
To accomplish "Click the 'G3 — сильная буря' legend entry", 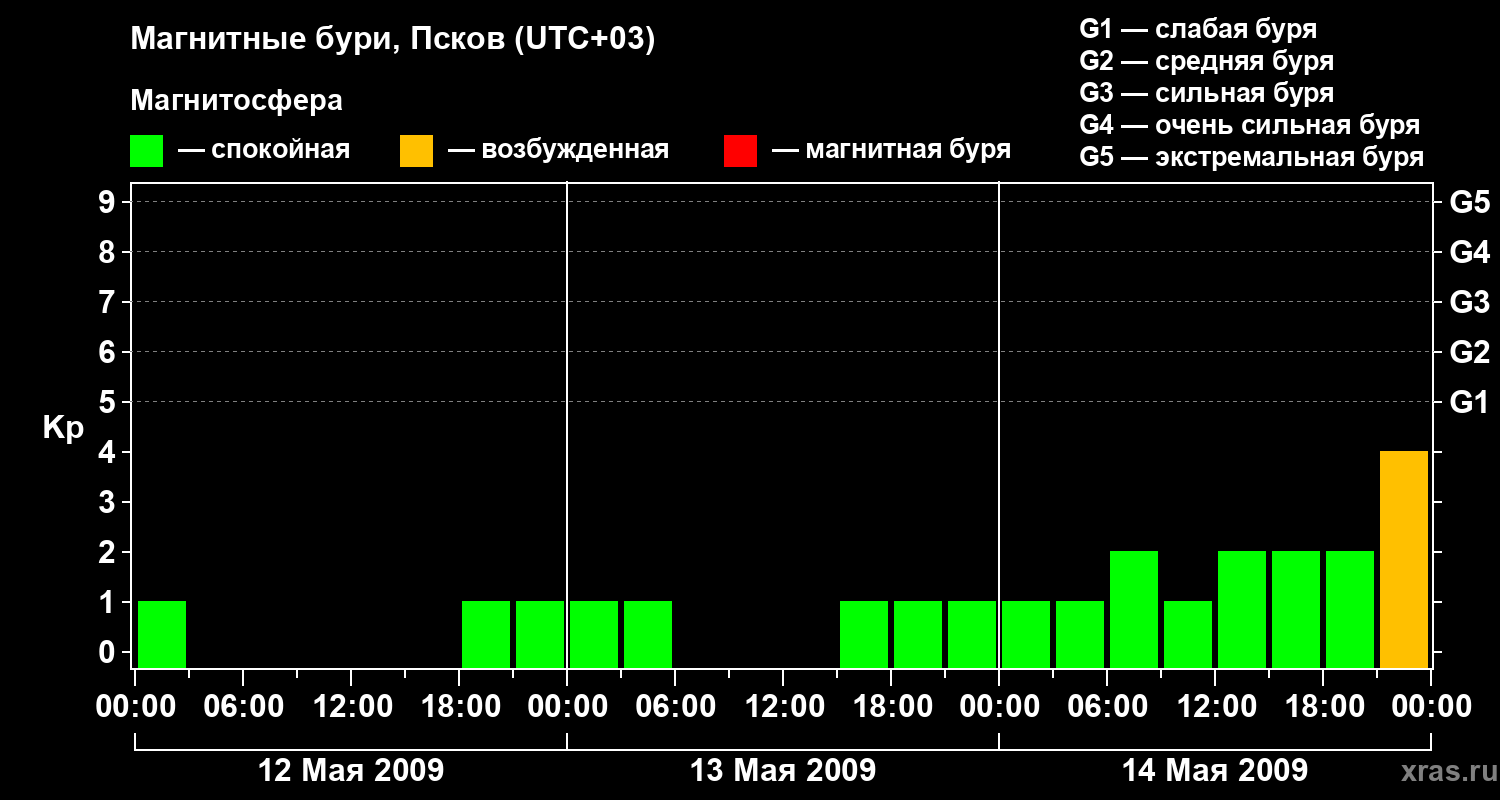I will click(x=1206, y=94).
